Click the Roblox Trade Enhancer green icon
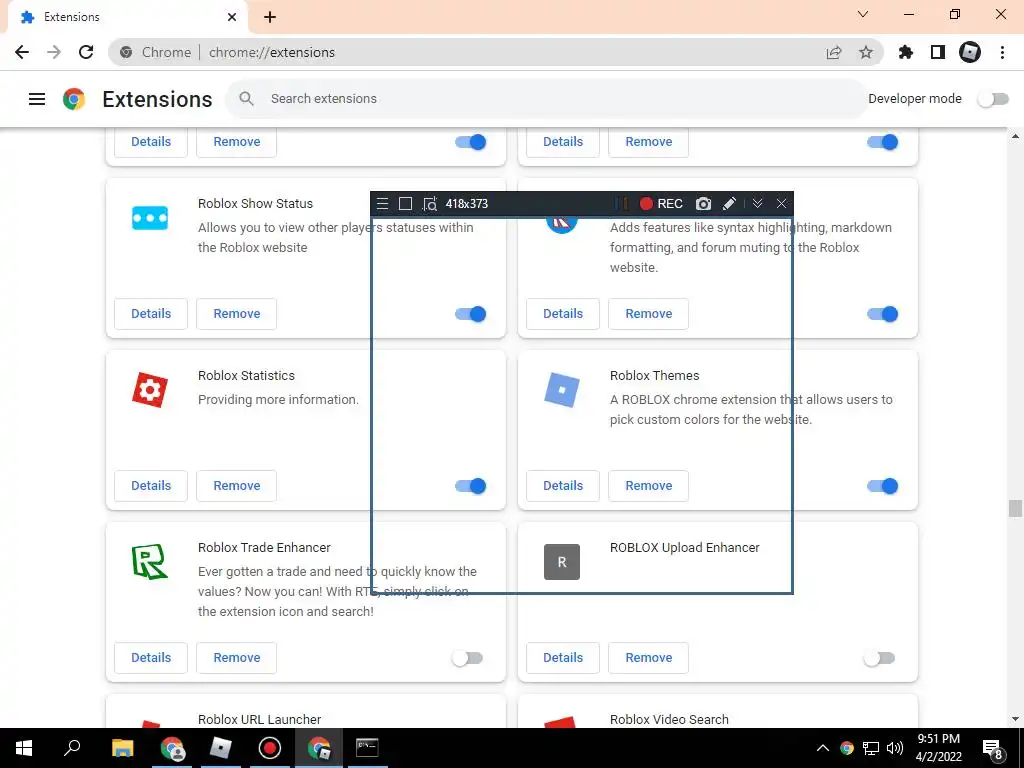 (150, 562)
